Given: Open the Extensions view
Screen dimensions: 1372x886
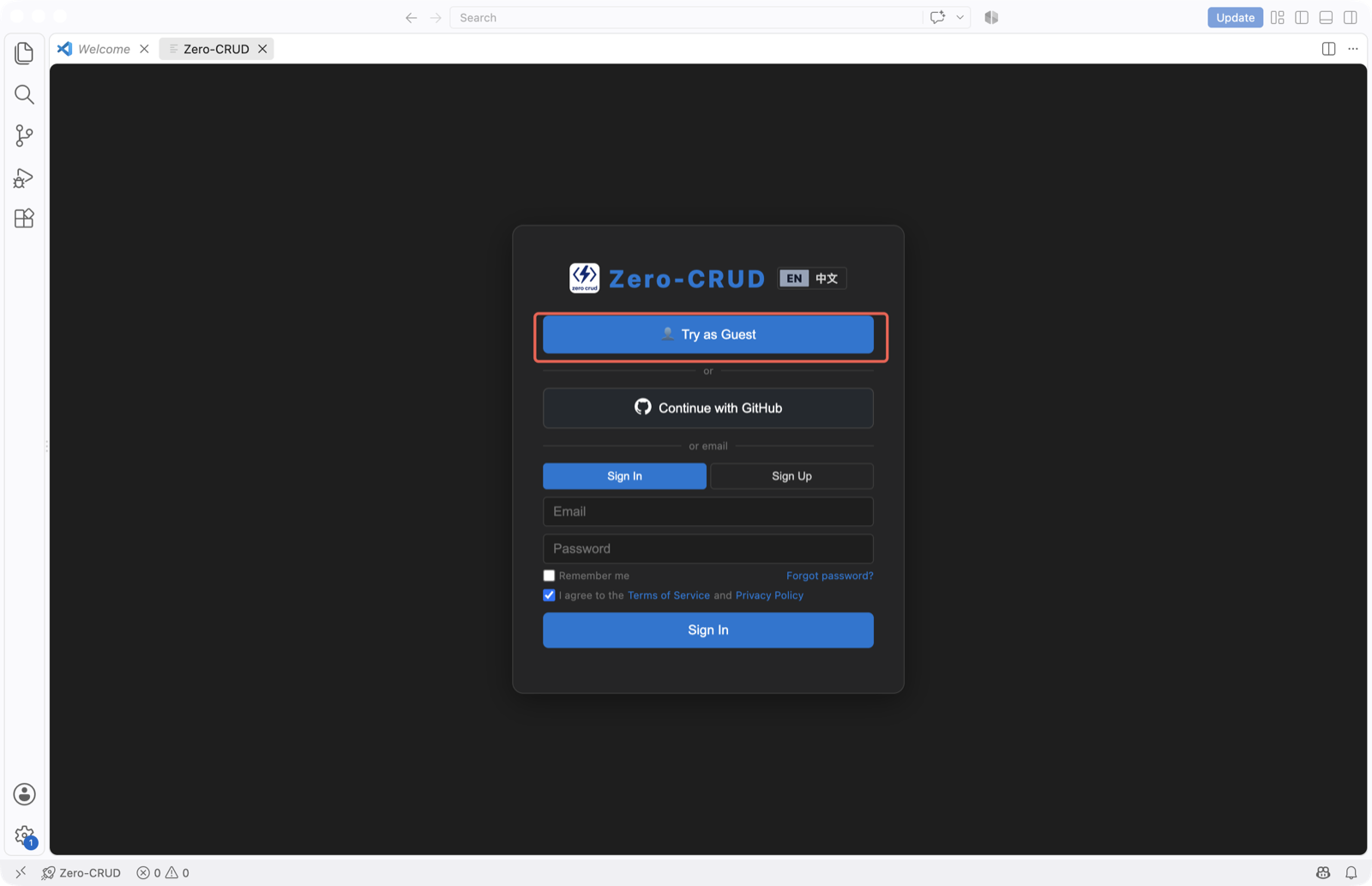Looking at the screenshot, I should (x=24, y=219).
